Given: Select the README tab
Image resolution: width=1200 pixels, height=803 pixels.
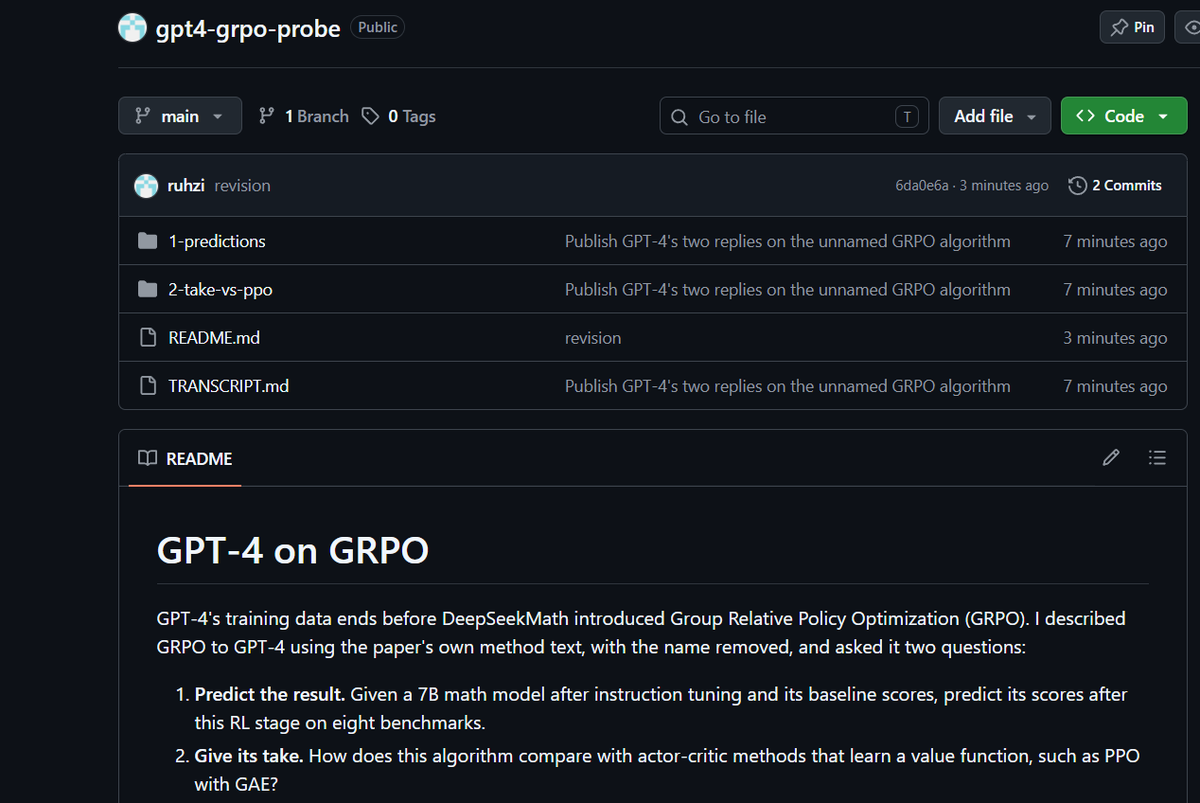Looking at the screenshot, I should (x=185, y=458).
